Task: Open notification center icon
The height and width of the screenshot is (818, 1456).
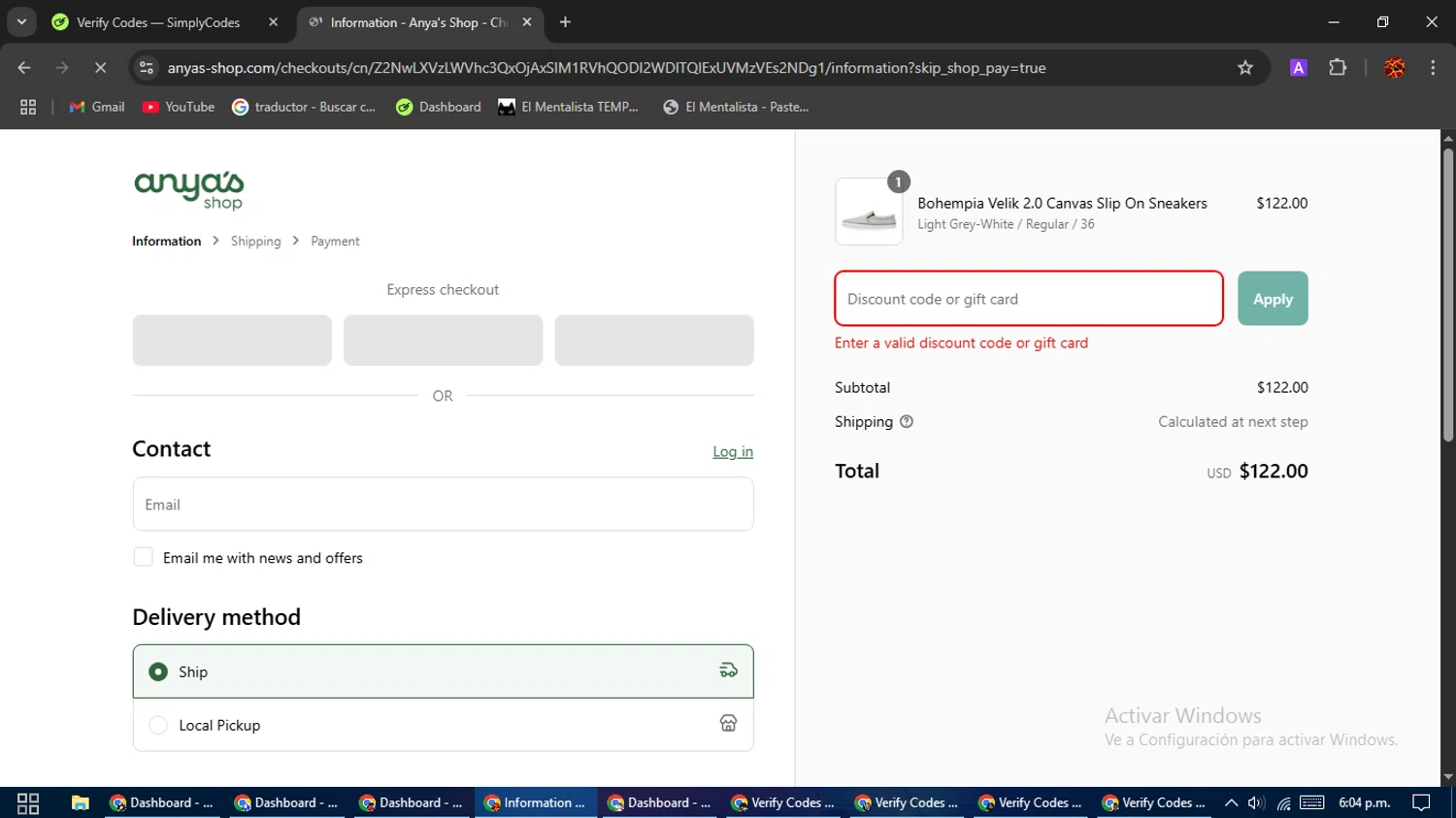Action: click(x=1422, y=802)
